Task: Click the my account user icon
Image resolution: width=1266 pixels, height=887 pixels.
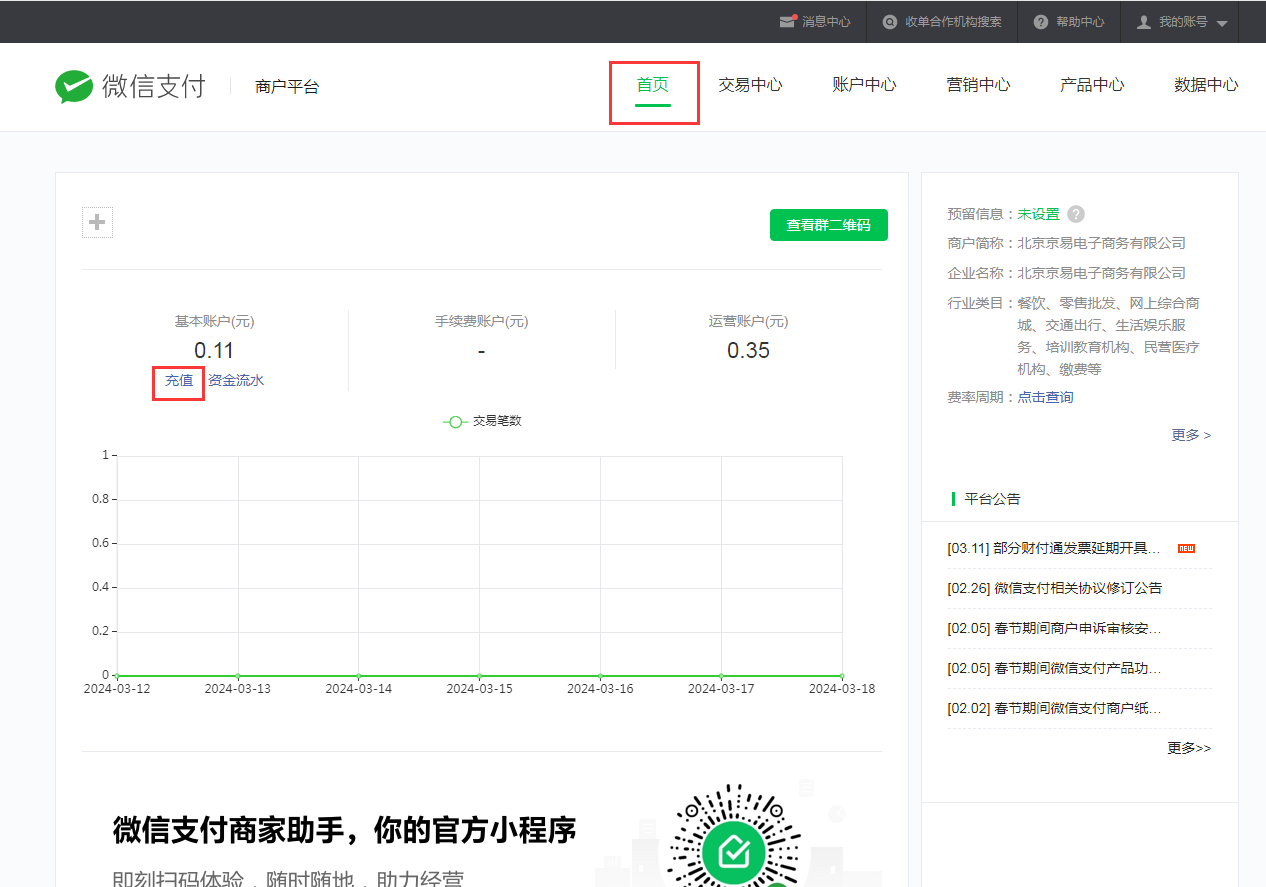Action: [1144, 22]
